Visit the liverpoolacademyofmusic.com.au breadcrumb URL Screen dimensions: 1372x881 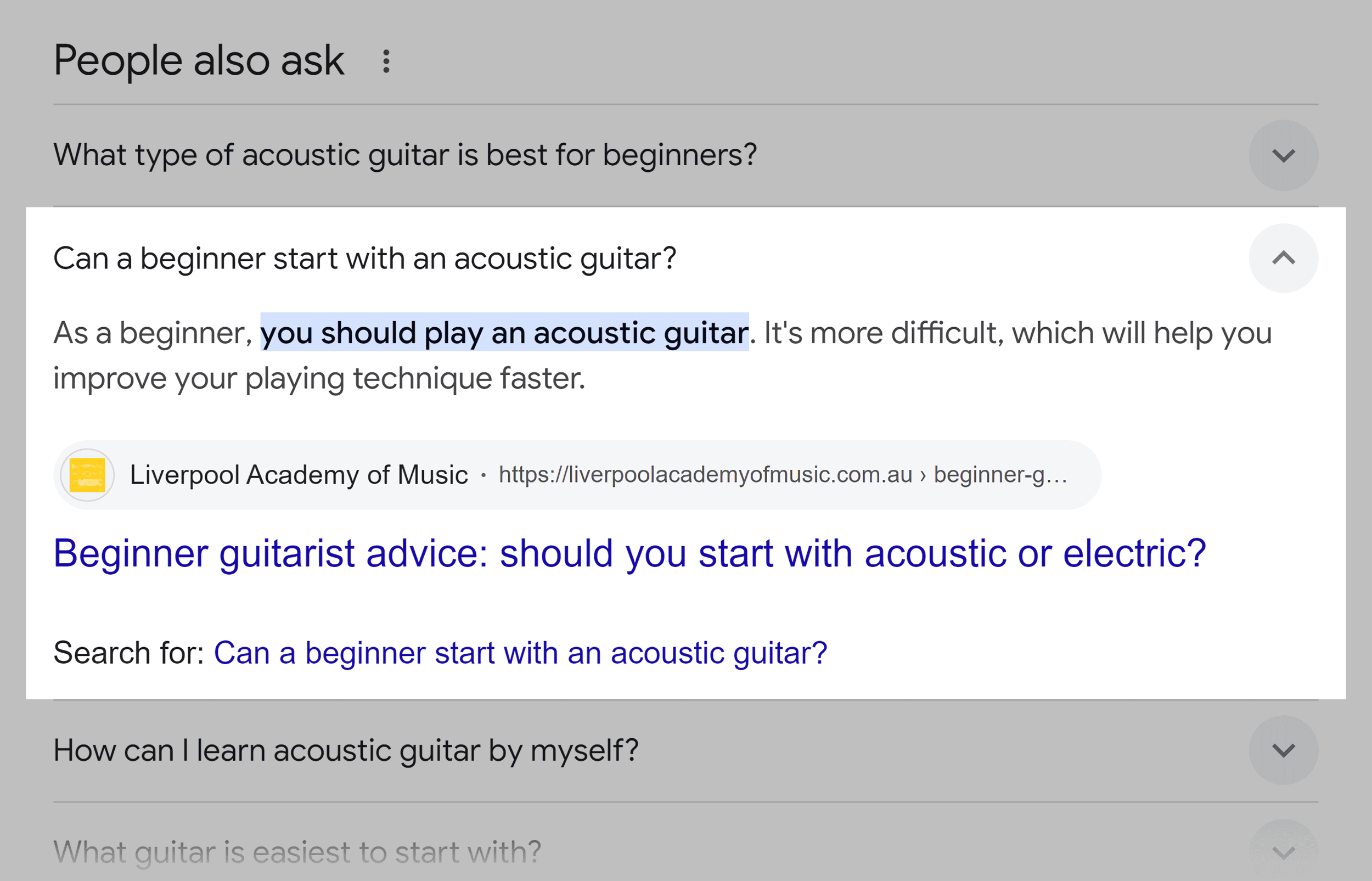[784, 474]
